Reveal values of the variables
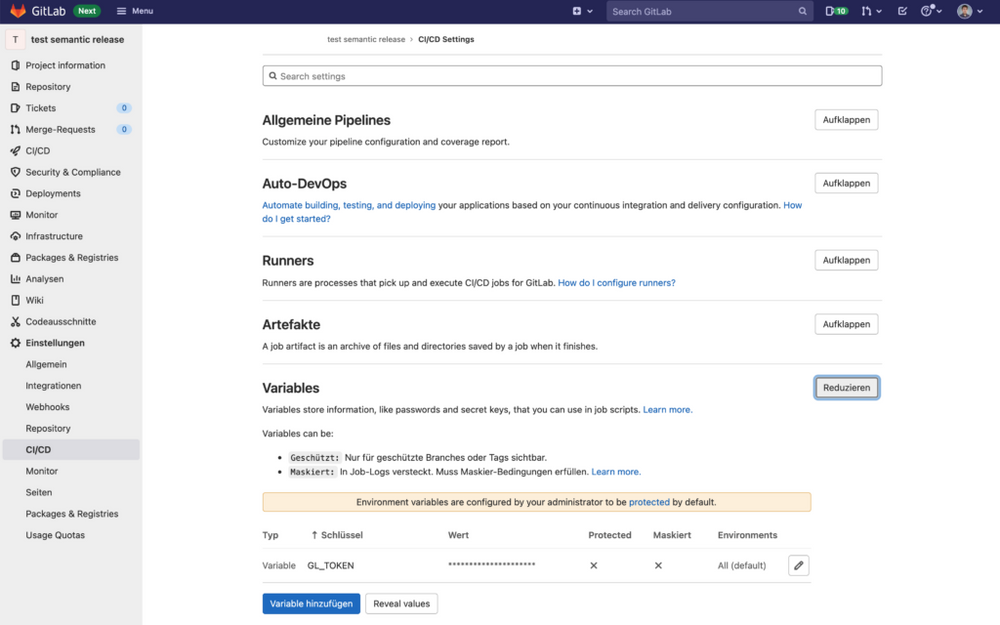Image resolution: width=1000 pixels, height=625 pixels. pyautogui.click(x=401, y=603)
